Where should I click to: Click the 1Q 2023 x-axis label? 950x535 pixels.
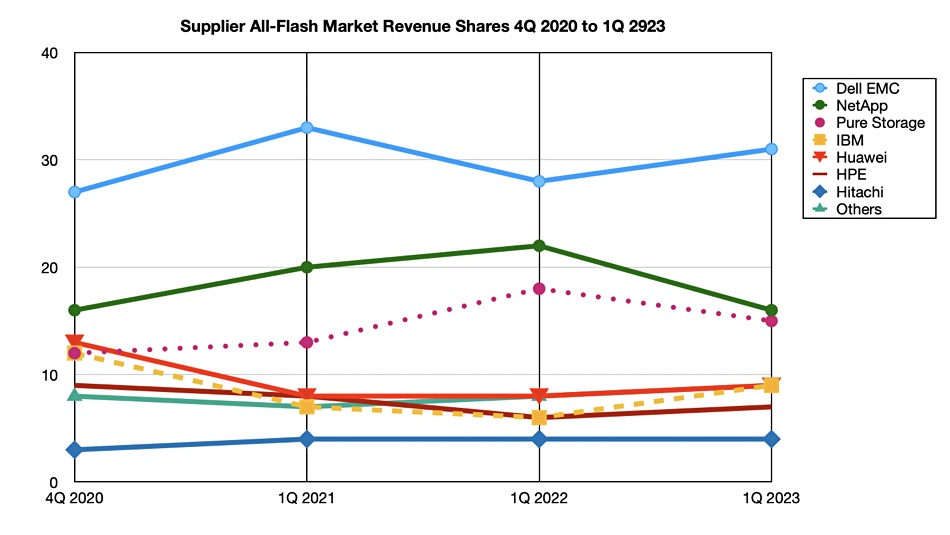tap(772, 497)
